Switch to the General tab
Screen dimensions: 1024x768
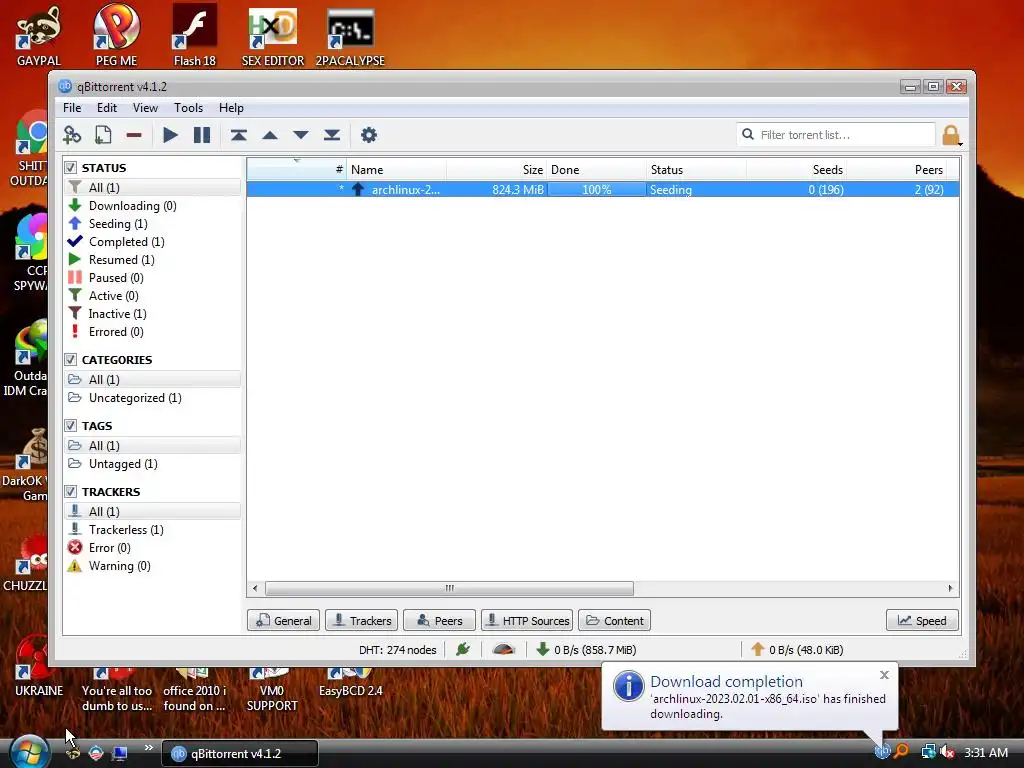pyautogui.click(x=283, y=620)
